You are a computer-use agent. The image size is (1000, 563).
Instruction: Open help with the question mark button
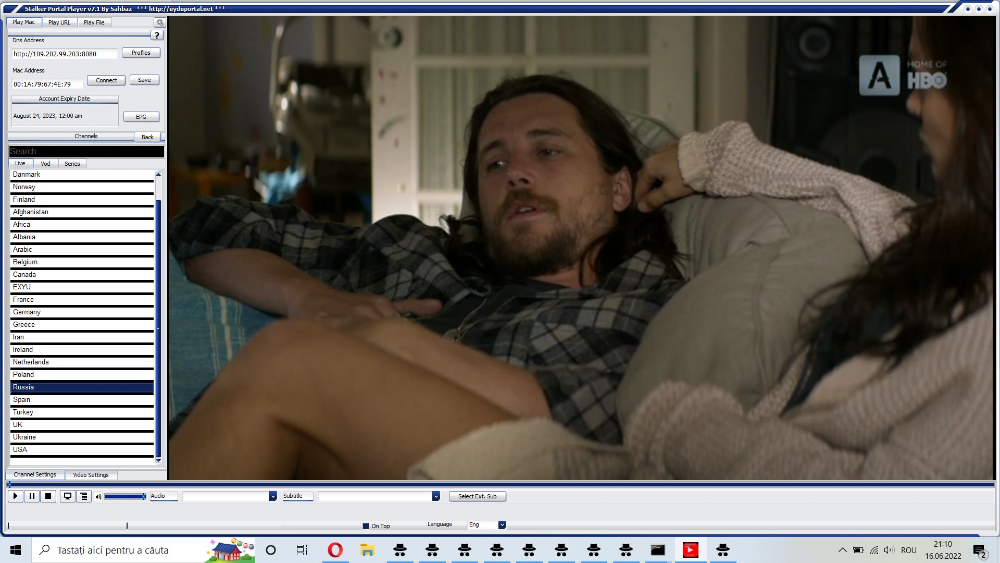pyautogui.click(x=157, y=35)
